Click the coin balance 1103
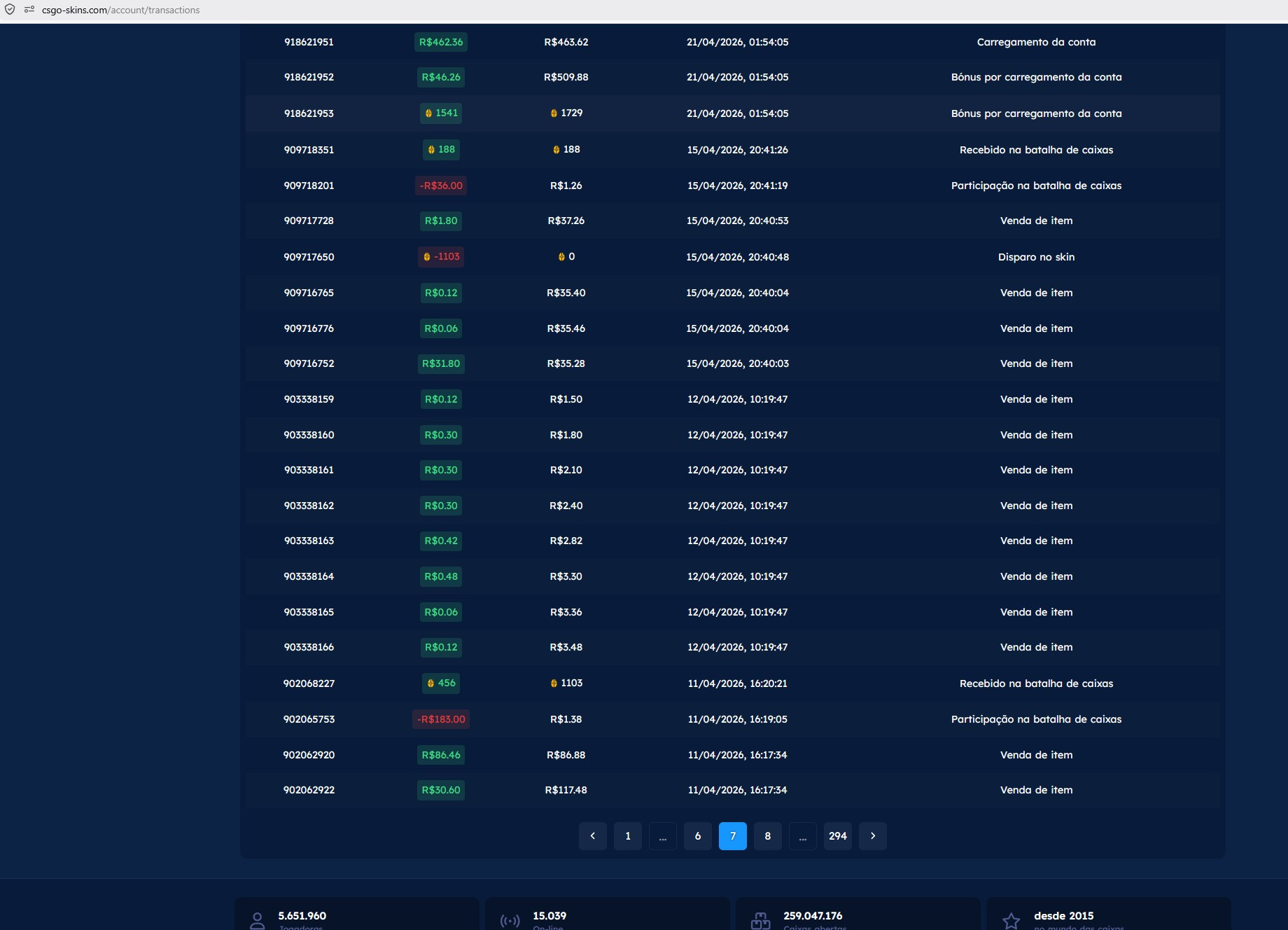The width and height of the screenshot is (1288, 930). point(566,683)
